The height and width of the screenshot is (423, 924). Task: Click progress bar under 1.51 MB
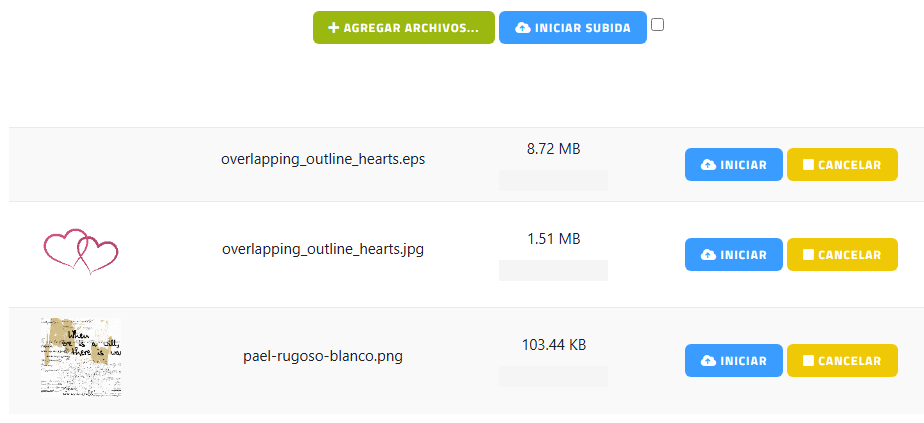(x=553, y=270)
